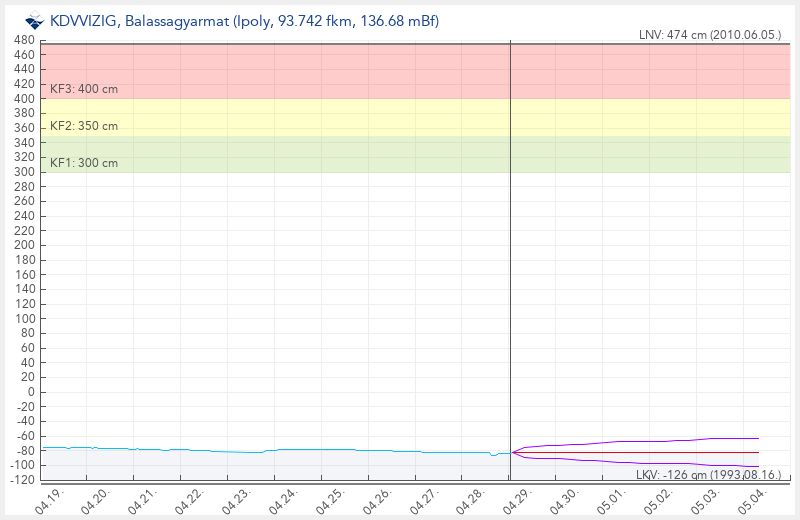The height and width of the screenshot is (520, 800).
Task: Click the 0 value on the y-axis
Action: (x=30, y=392)
